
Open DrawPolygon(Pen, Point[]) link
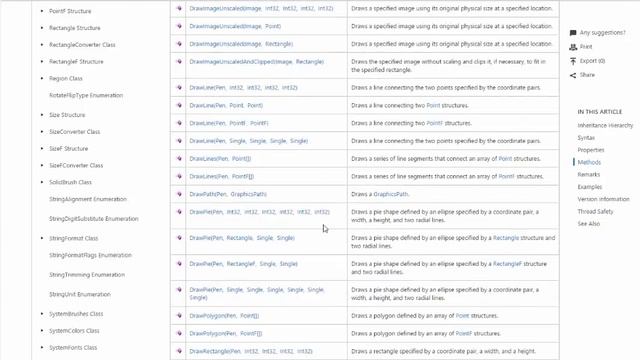tap(224, 316)
